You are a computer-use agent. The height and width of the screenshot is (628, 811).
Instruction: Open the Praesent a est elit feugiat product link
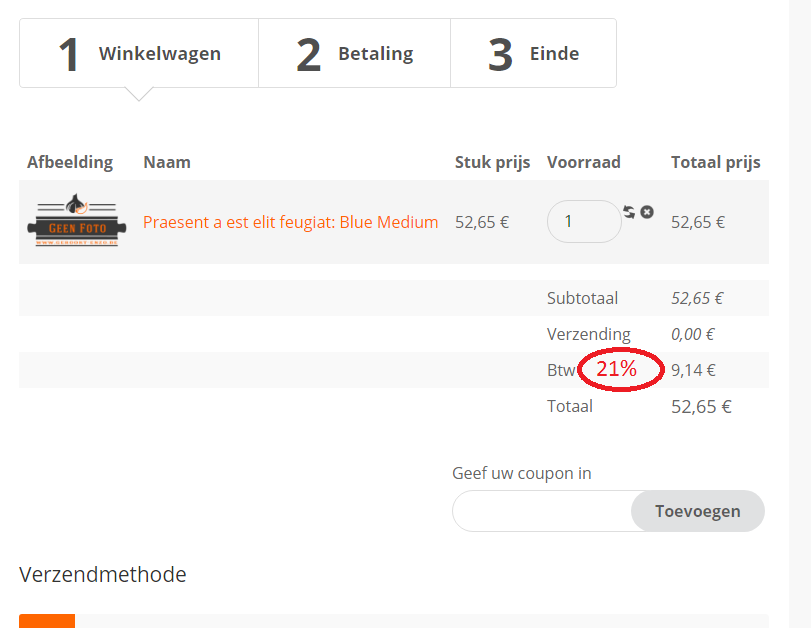click(x=290, y=222)
